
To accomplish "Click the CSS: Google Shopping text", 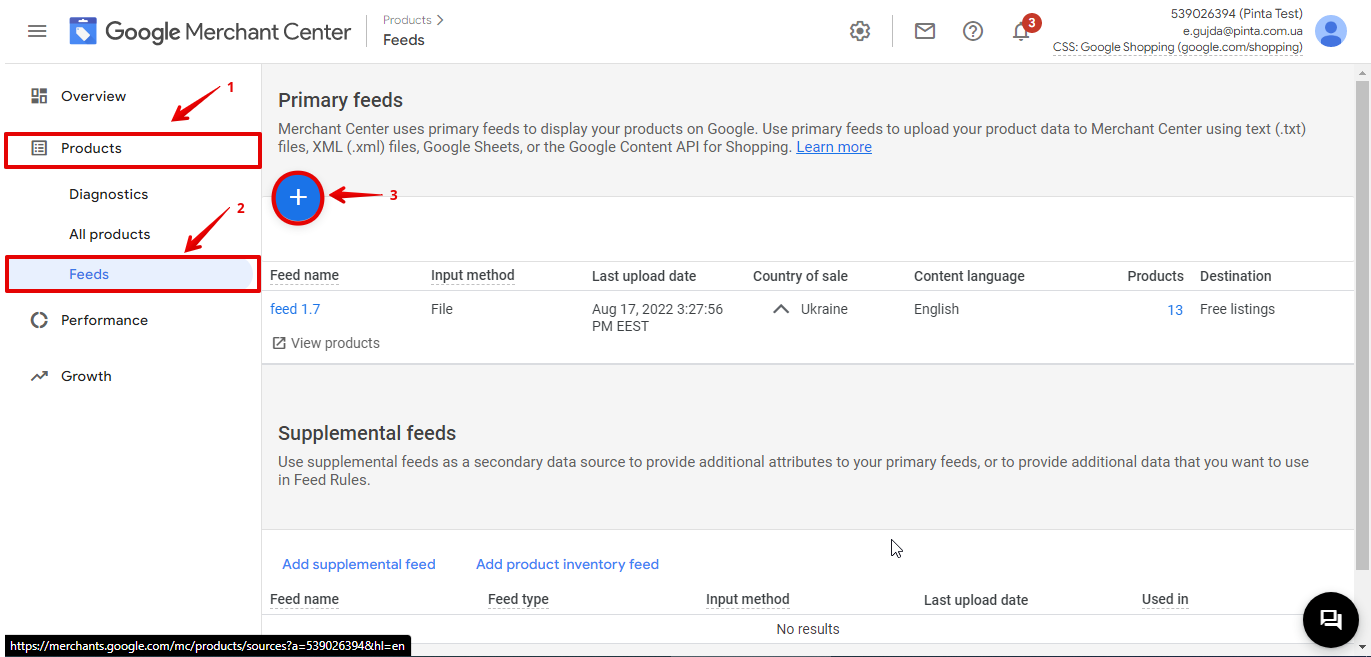I will [x=1177, y=47].
